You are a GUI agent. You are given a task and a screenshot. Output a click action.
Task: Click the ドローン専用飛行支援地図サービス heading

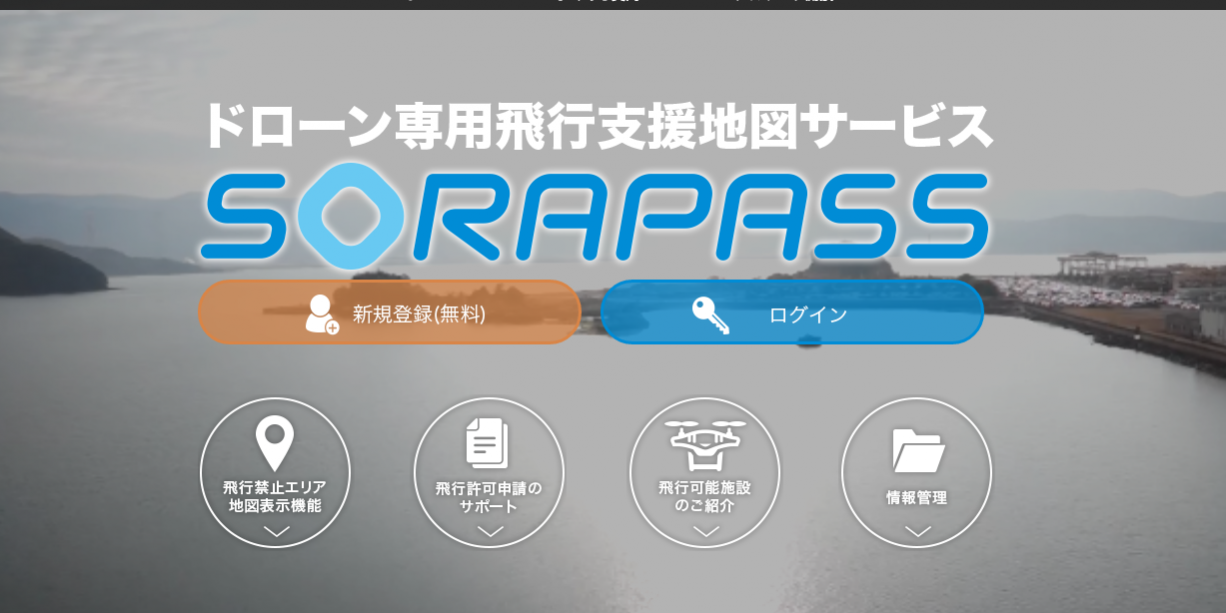click(x=597, y=127)
